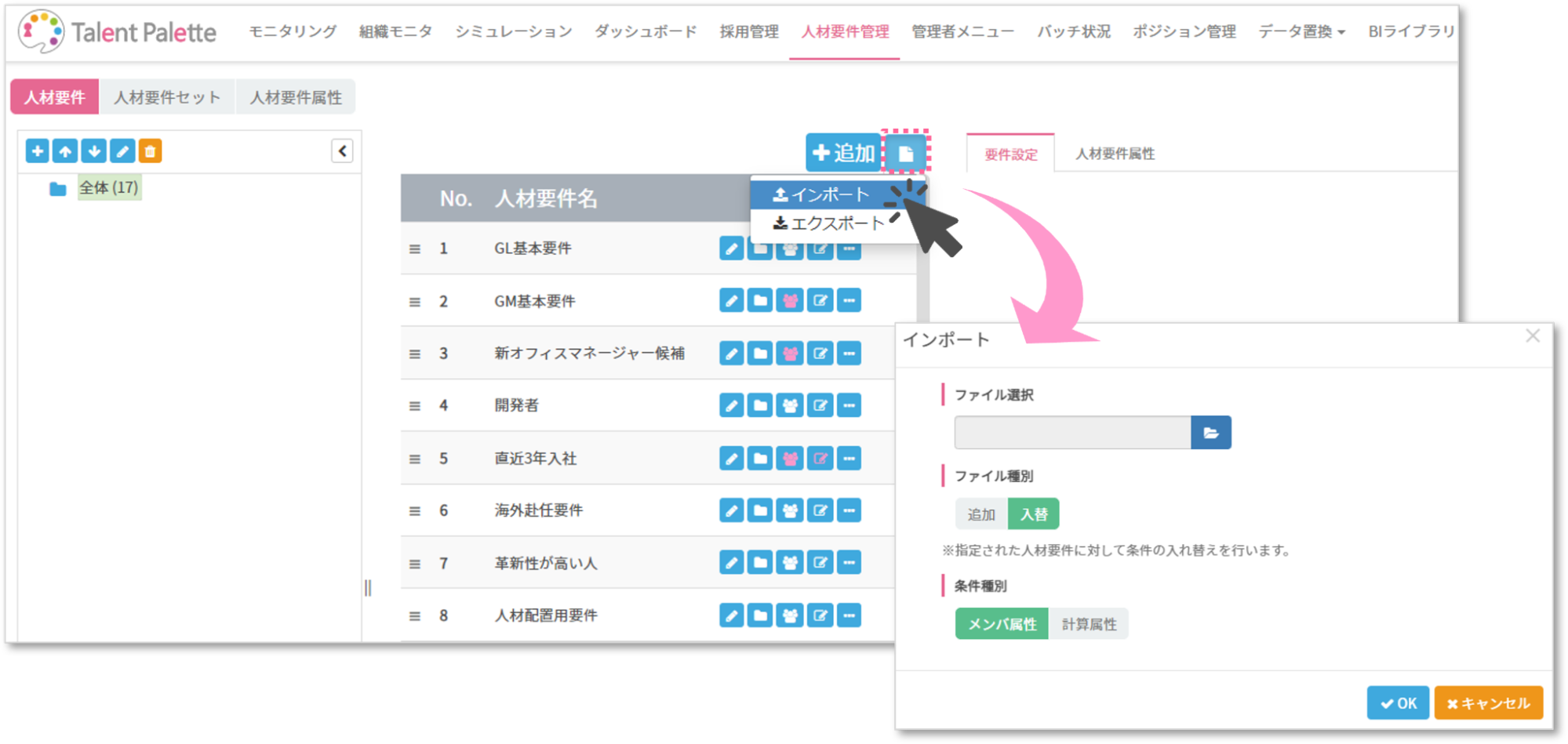The height and width of the screenshot is (744, 1568).
Task: Open the pink members icon for GM基本要件
Action: [790, 300]
